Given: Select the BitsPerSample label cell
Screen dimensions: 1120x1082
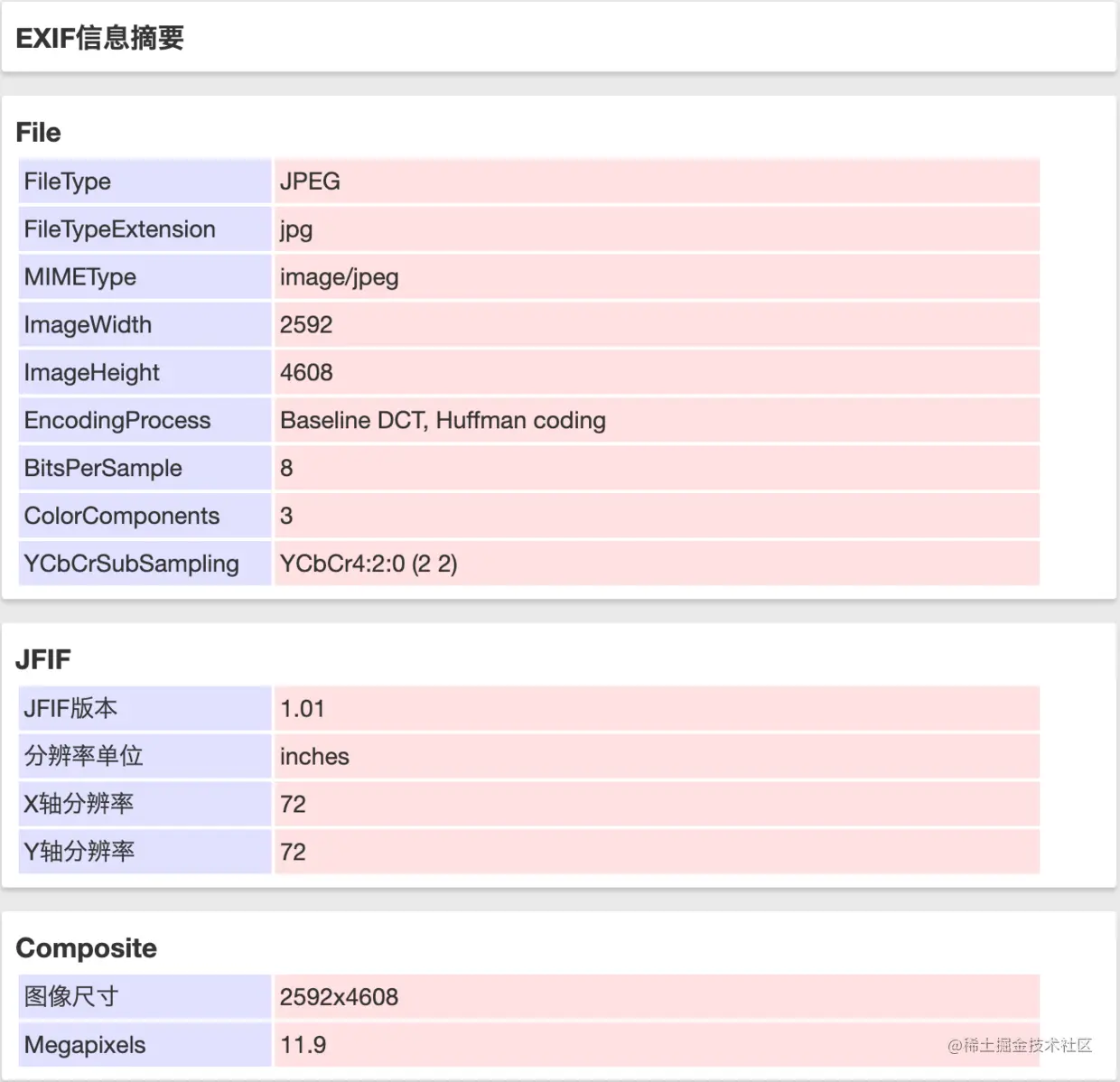Looking at the screenshot, I should (x=101, y=468).
